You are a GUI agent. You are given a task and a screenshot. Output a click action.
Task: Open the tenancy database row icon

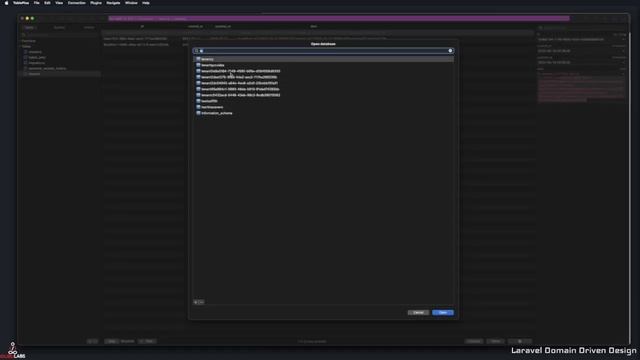(x=198, y=59)
